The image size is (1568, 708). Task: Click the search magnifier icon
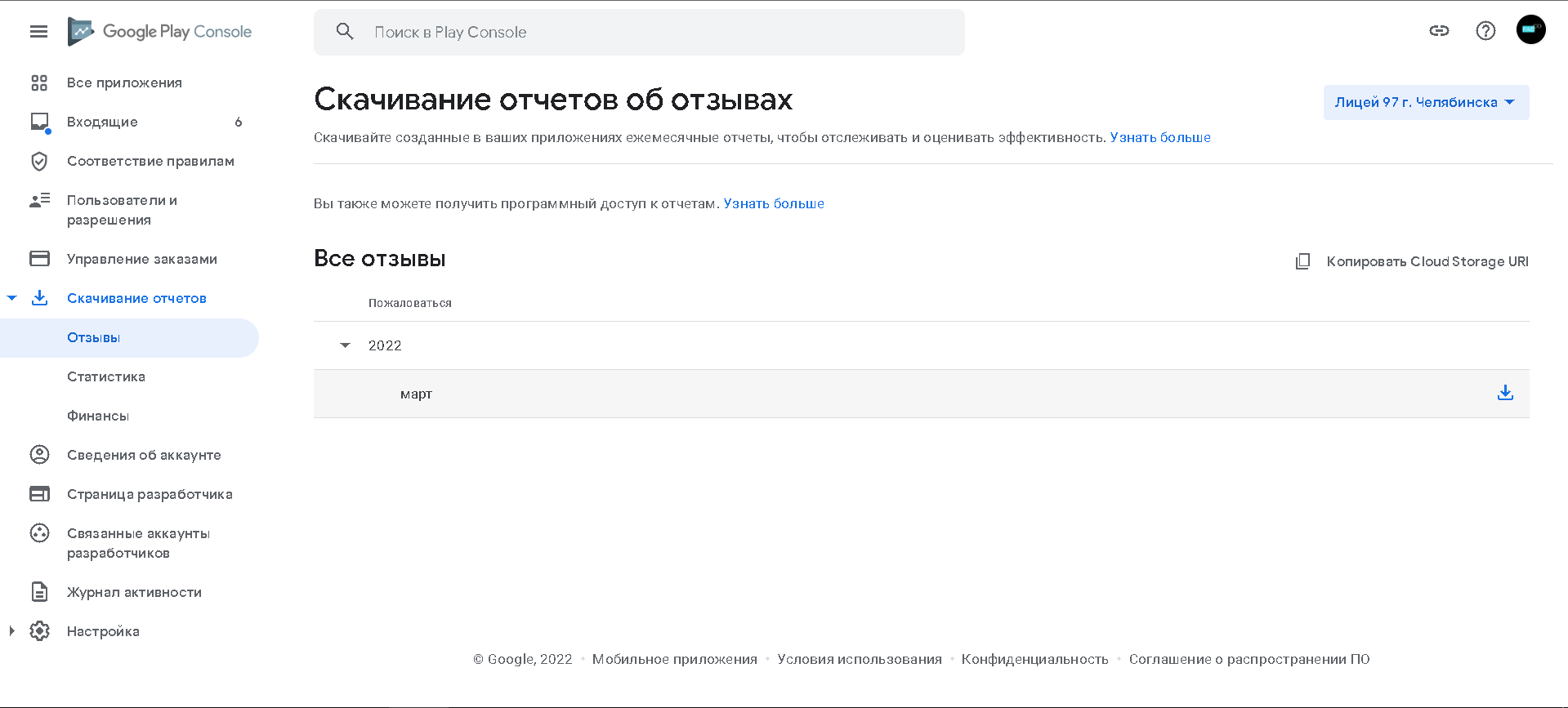tap(345, 32)
